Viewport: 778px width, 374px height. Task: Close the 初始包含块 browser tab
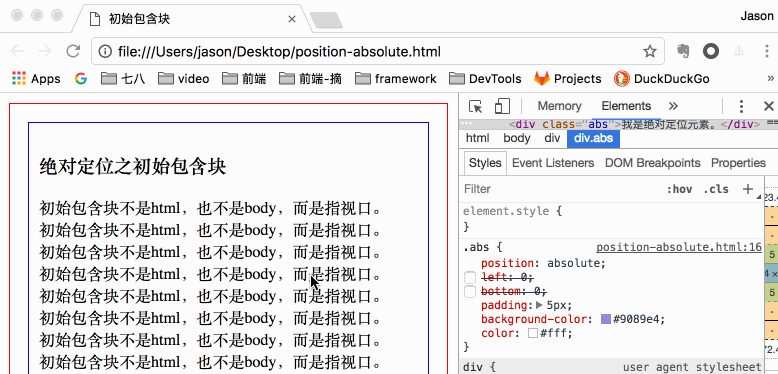pos(292,19)
